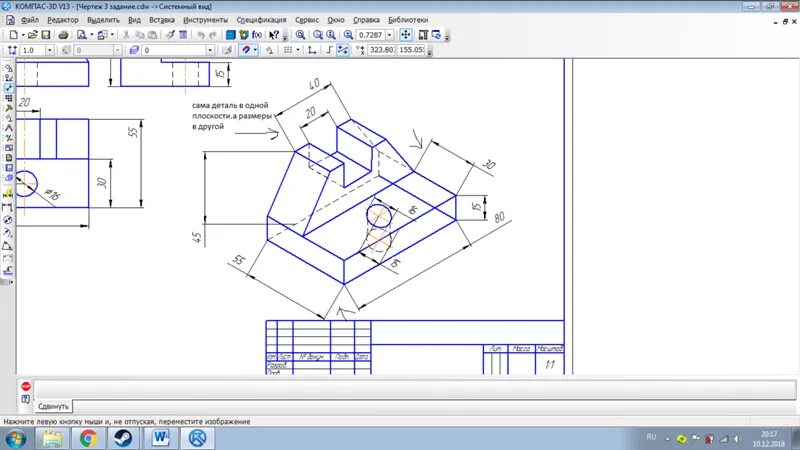Open the Вставка menu
Screen dimensions: 800x450
(162, 20)
